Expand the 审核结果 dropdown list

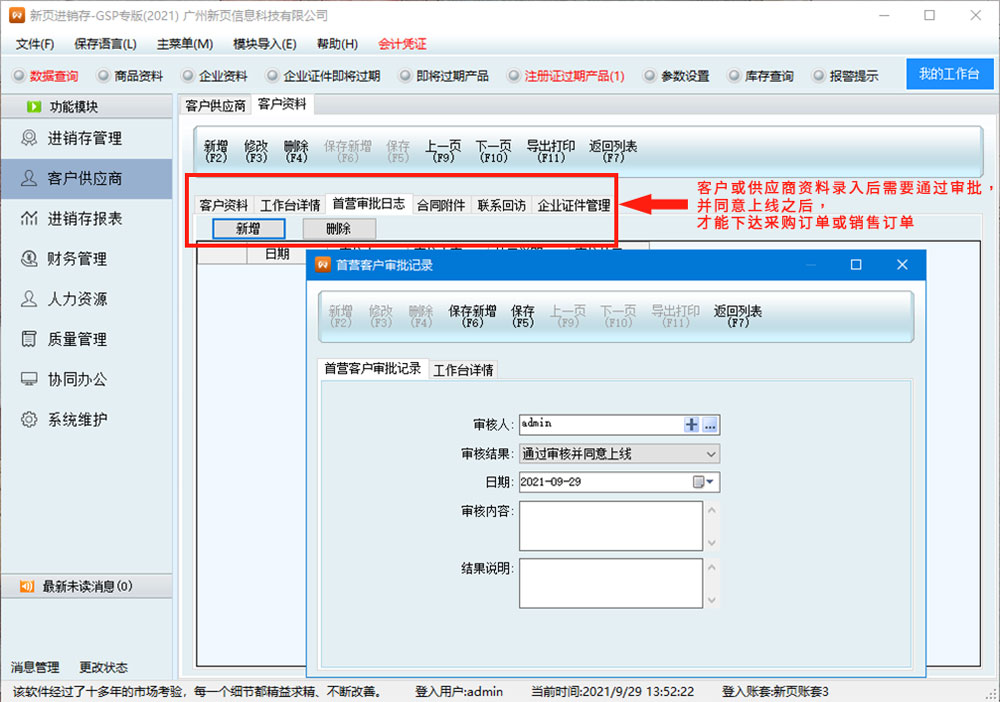710,454
